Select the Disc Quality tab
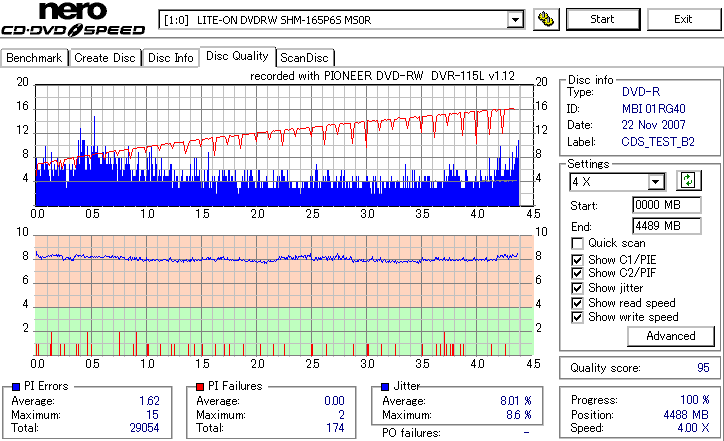 (237, 56)
